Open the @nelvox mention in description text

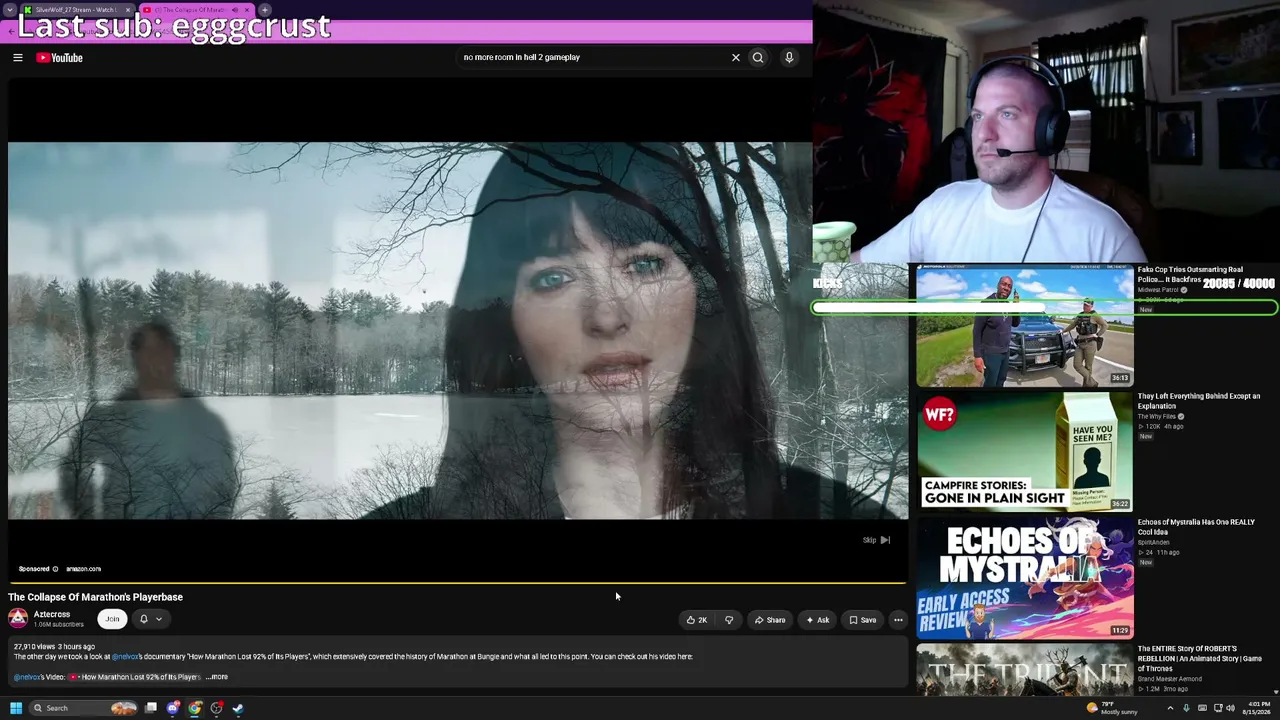pos(125,657)
